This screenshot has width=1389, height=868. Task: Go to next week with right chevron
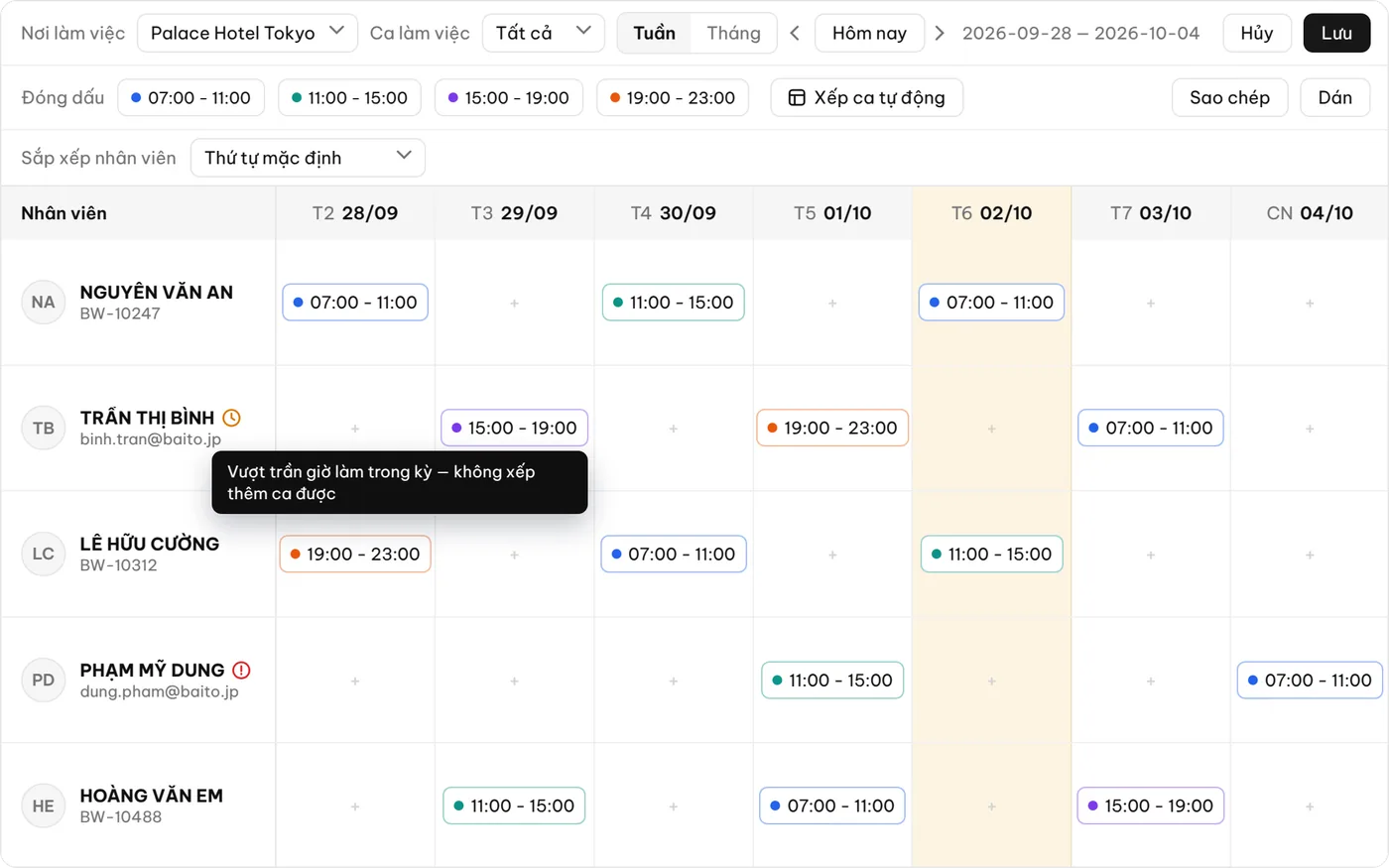click(940, 33)
